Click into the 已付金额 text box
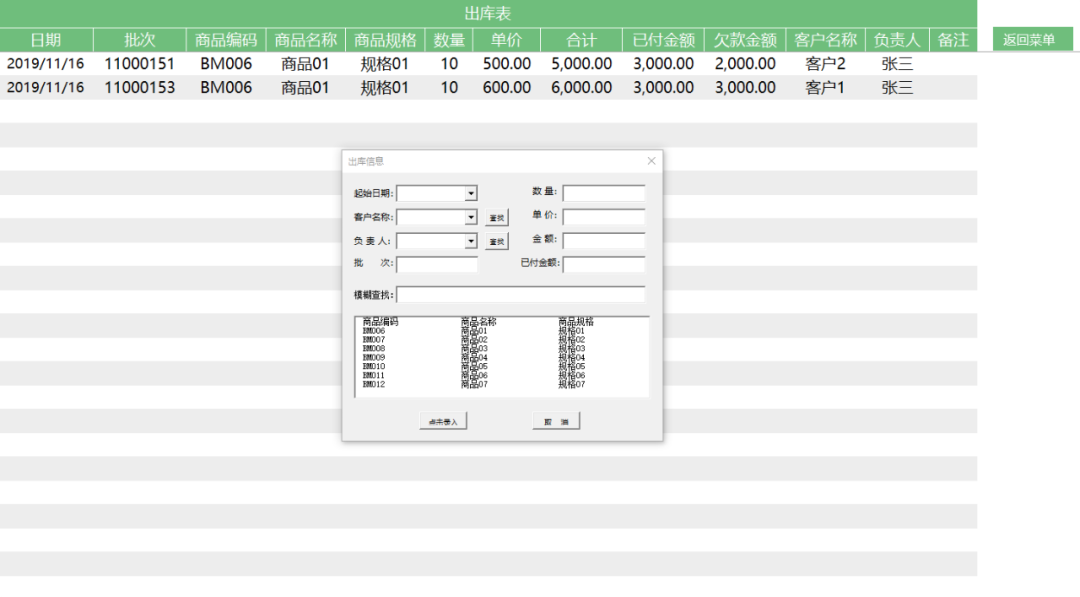1080x597 pixels. click(603, 264)
